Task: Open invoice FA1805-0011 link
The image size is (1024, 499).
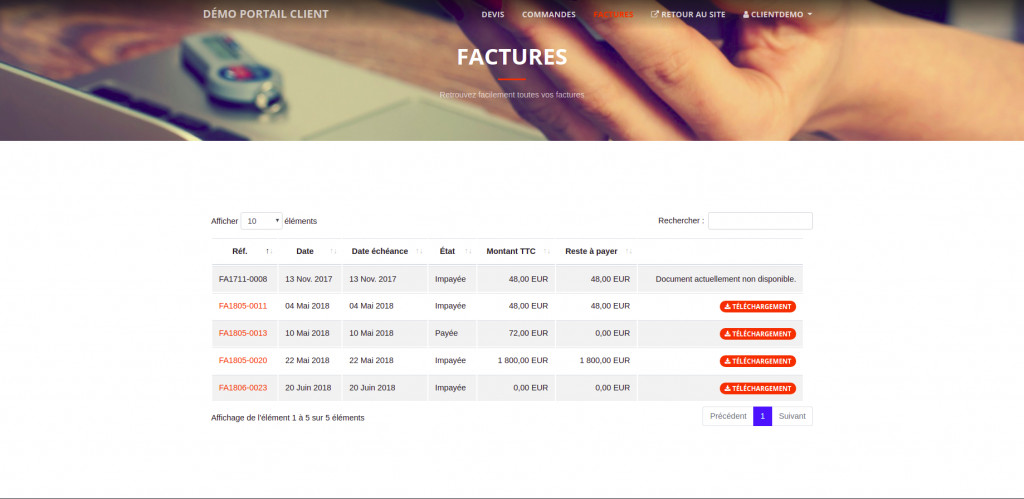Action: coord(243,306)
